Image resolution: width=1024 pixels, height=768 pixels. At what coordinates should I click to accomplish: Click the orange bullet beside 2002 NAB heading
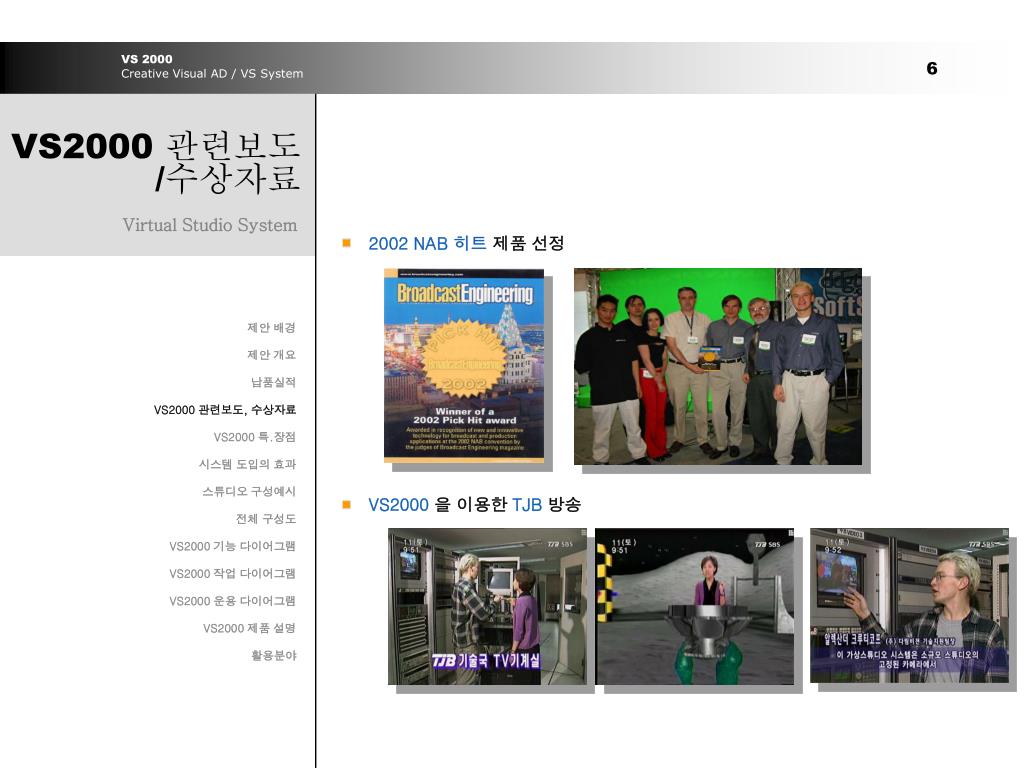347,244
